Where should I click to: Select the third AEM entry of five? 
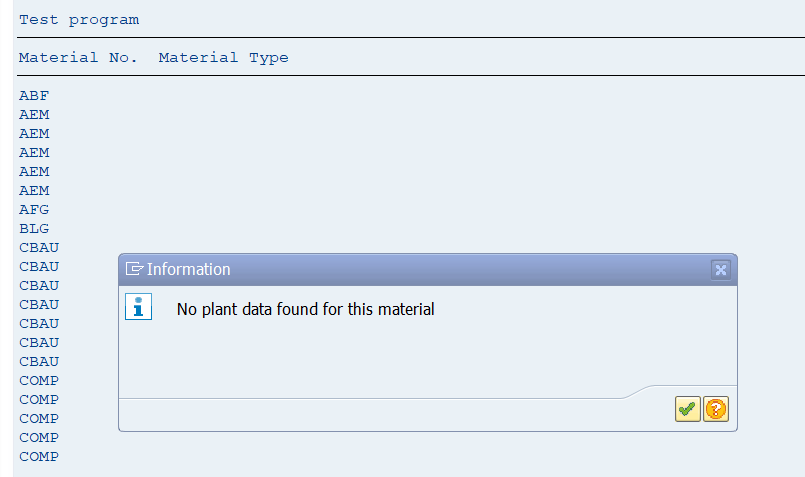tap(34, 152)
